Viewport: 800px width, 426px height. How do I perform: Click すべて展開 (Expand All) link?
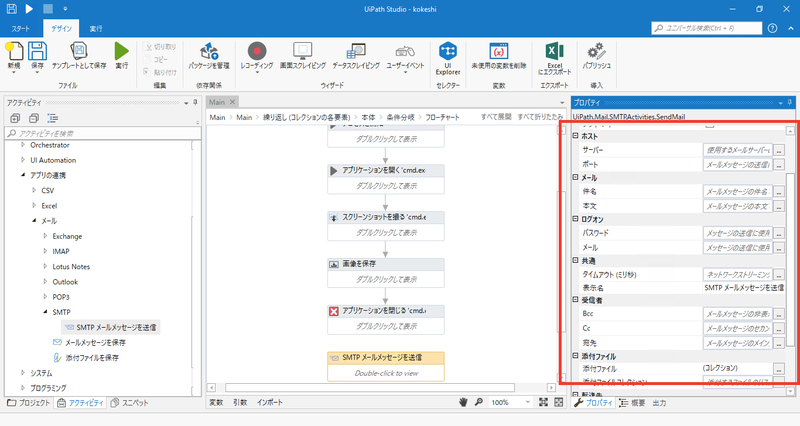(496, 117)
